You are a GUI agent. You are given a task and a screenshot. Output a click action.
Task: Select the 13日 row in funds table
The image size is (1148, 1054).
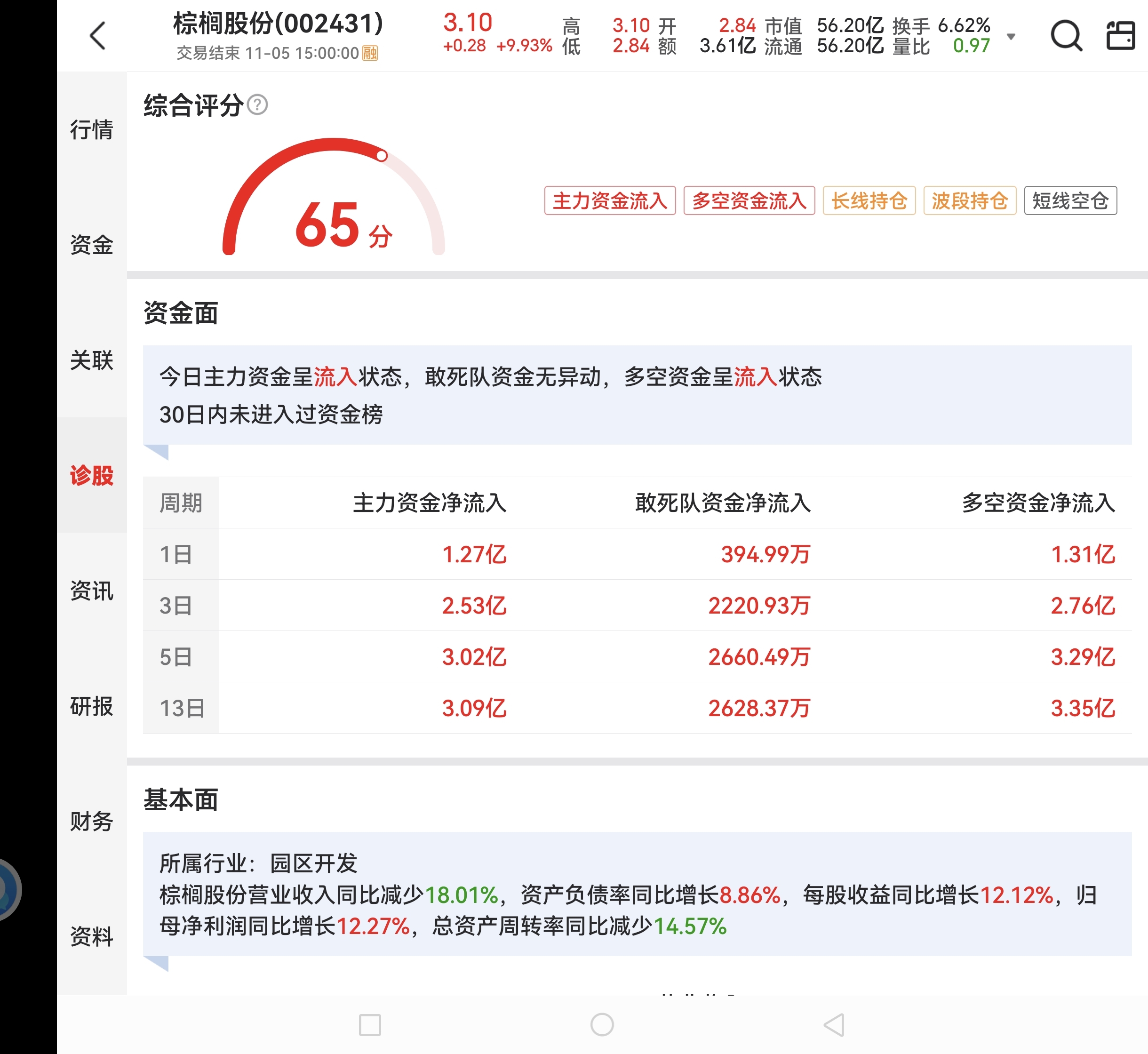click(x=181, y=708)
